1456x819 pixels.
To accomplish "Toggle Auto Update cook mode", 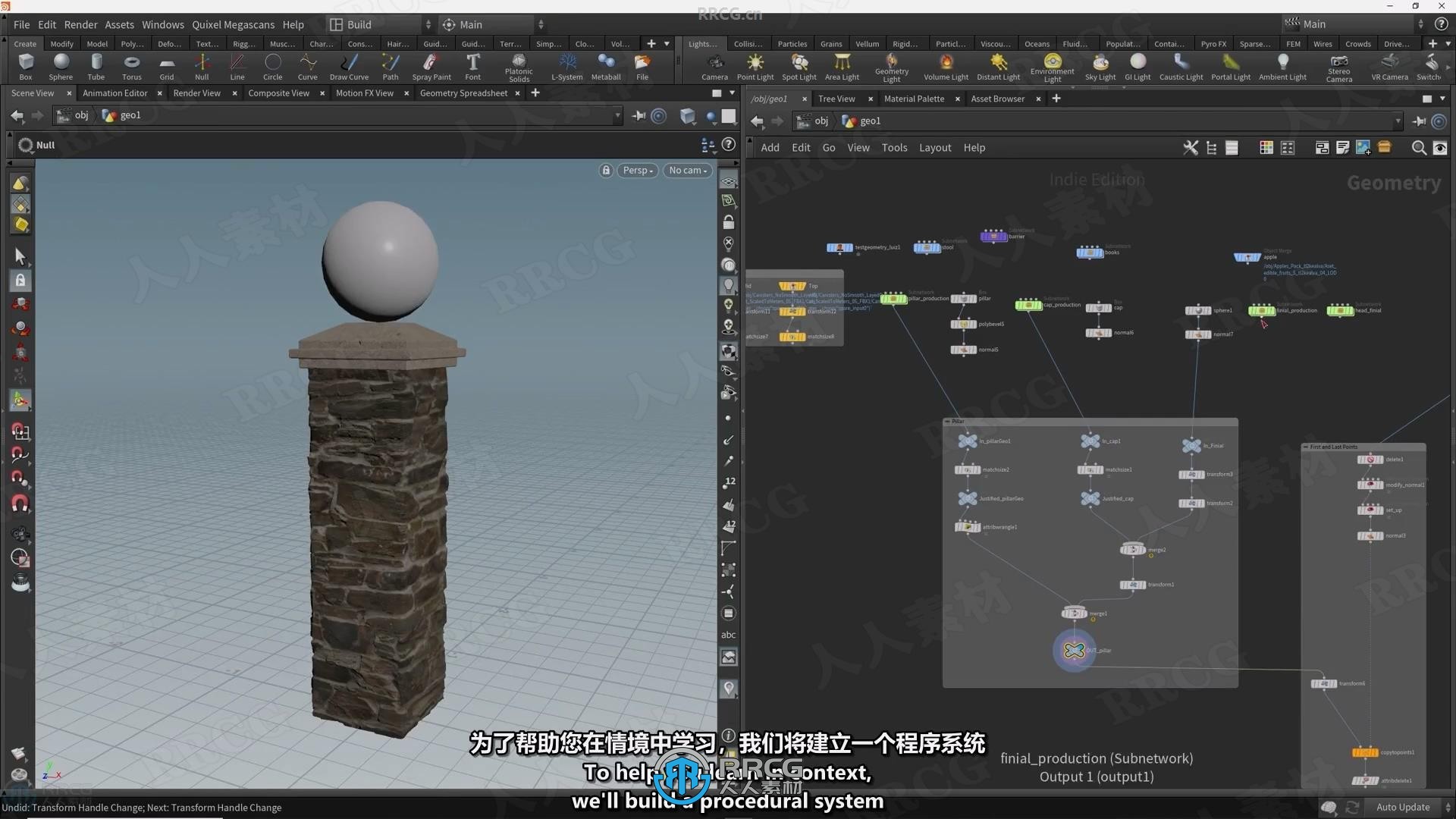I will (1403, 808).
